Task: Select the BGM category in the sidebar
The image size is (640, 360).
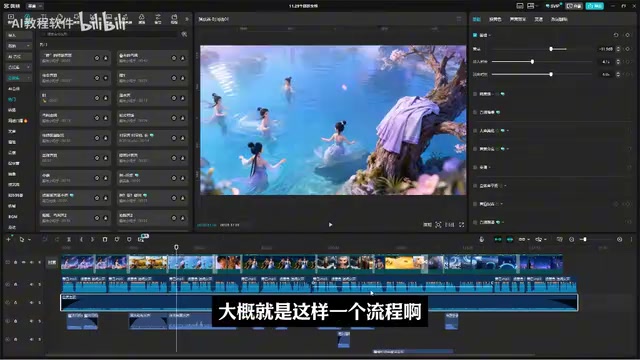Action: coord(13,216)
